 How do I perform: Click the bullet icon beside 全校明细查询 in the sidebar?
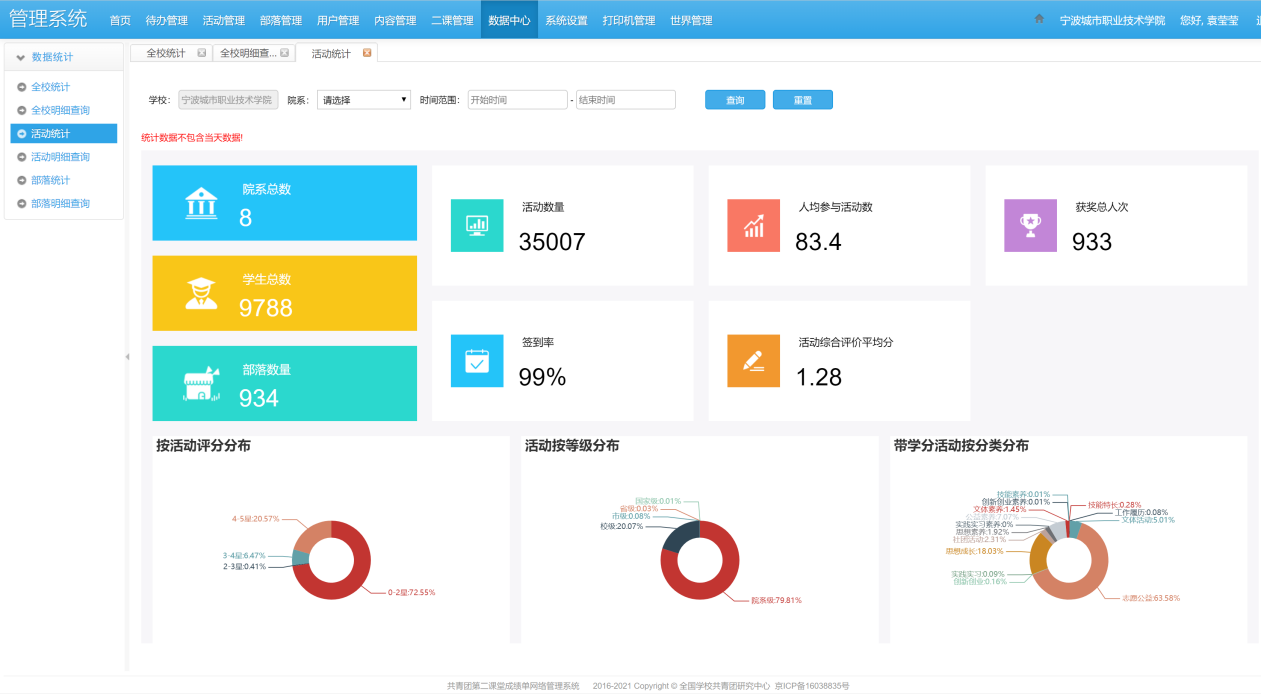22,110
